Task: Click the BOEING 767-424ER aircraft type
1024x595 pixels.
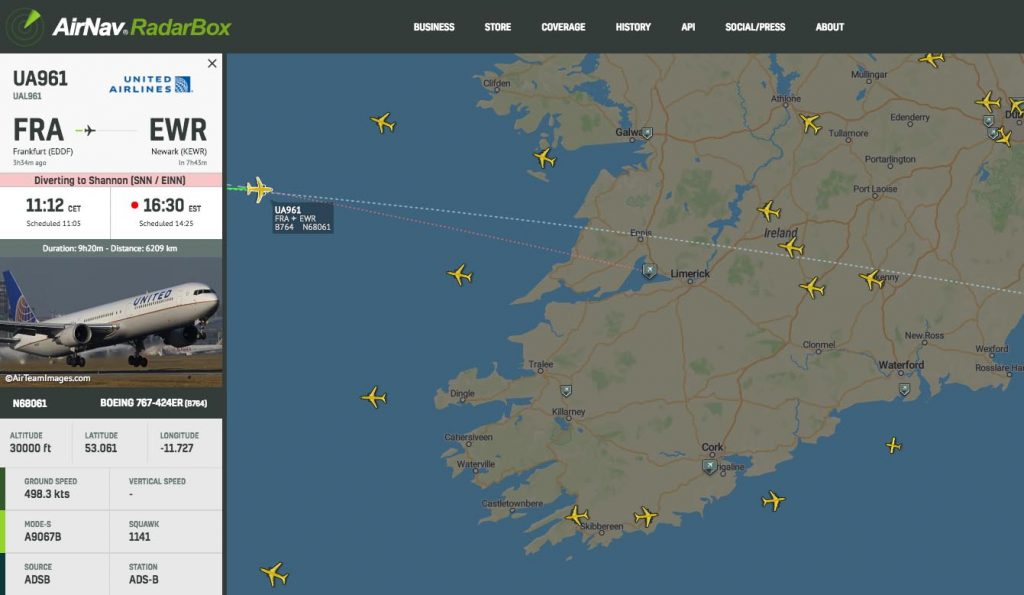Action: 153,403
